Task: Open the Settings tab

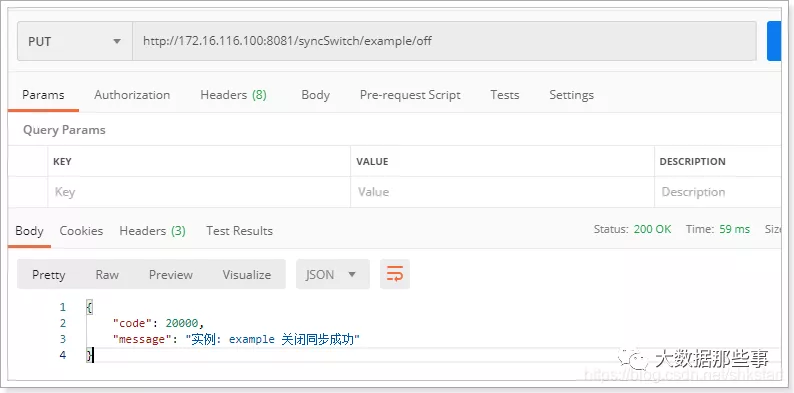Action: coord(572,95)
